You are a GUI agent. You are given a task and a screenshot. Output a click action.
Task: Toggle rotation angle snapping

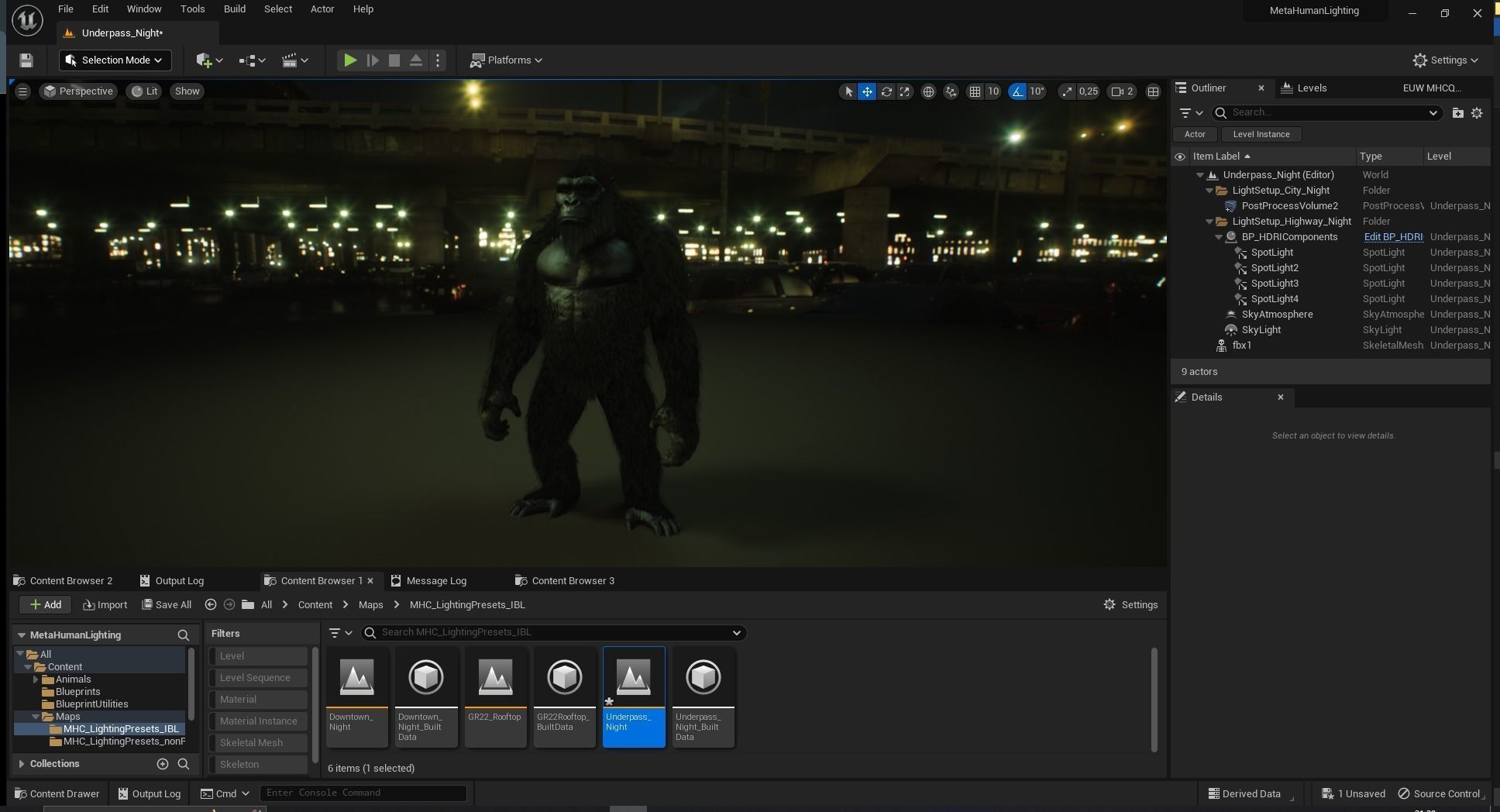pos(1017,91)
